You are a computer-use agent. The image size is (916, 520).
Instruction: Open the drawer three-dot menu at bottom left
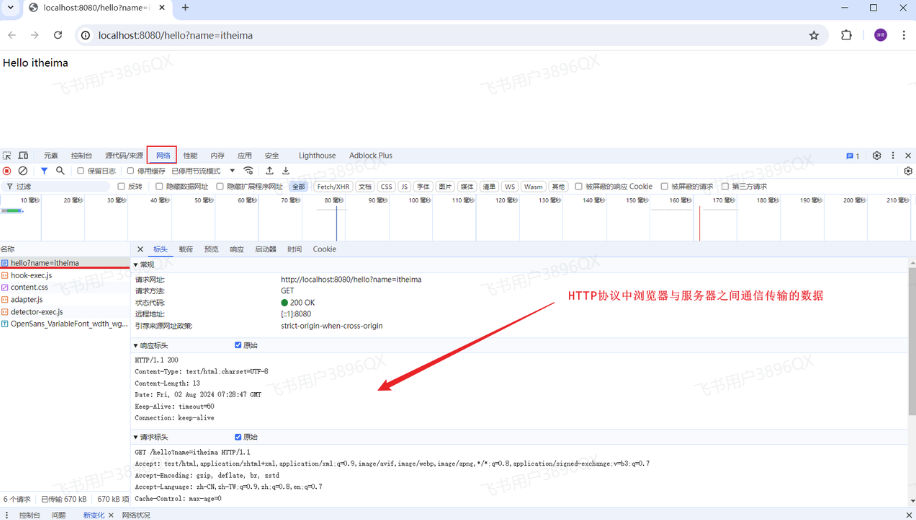(7, 515)
